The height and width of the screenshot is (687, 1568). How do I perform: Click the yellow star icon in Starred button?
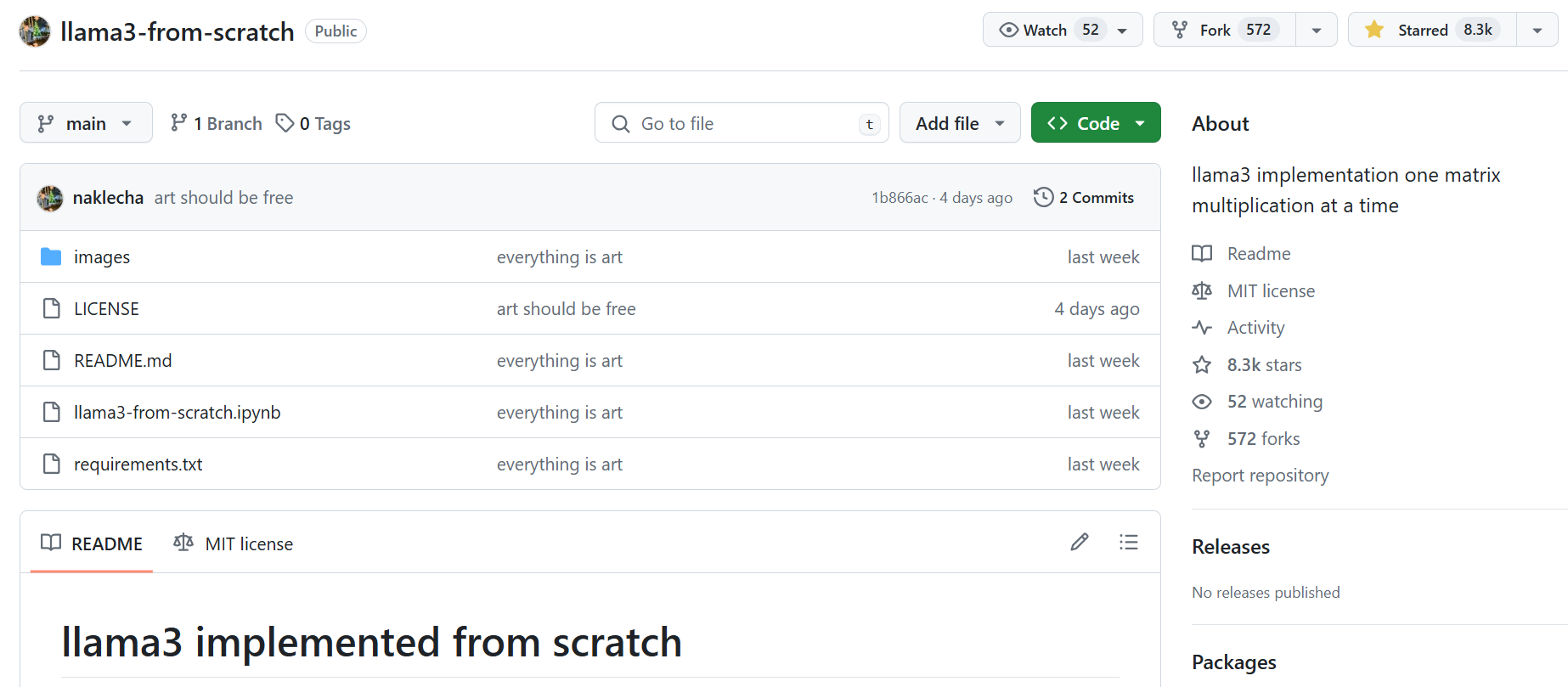tap(1374, 30)
